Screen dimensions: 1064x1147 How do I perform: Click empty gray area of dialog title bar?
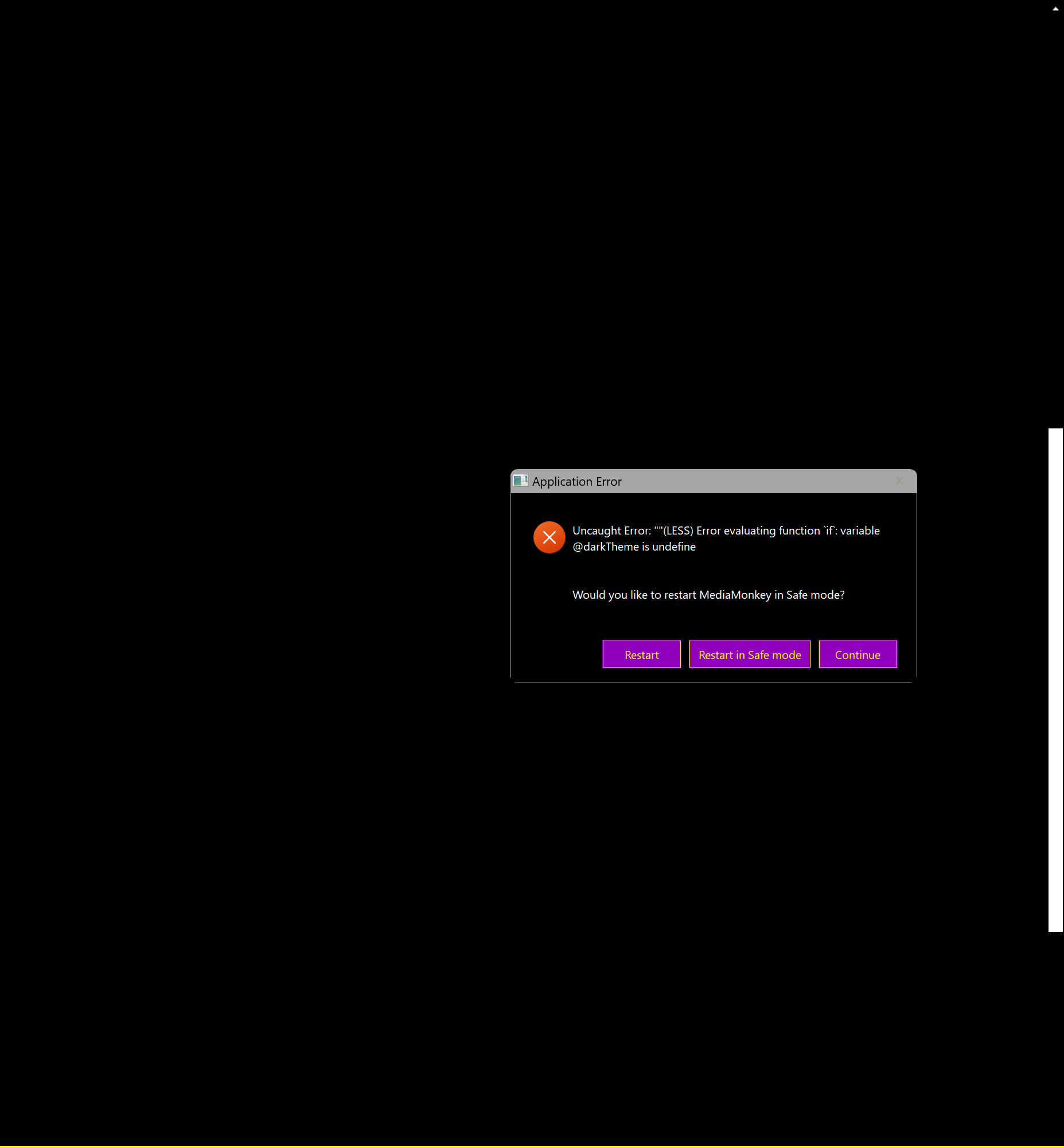[749, 481]
